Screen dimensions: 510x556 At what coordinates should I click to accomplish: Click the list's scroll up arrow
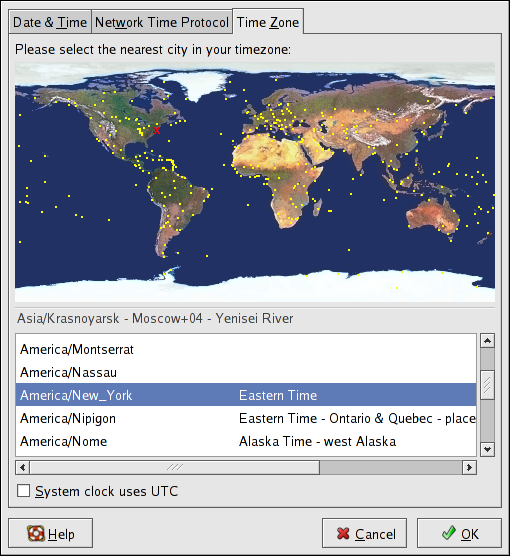point(487,341)
